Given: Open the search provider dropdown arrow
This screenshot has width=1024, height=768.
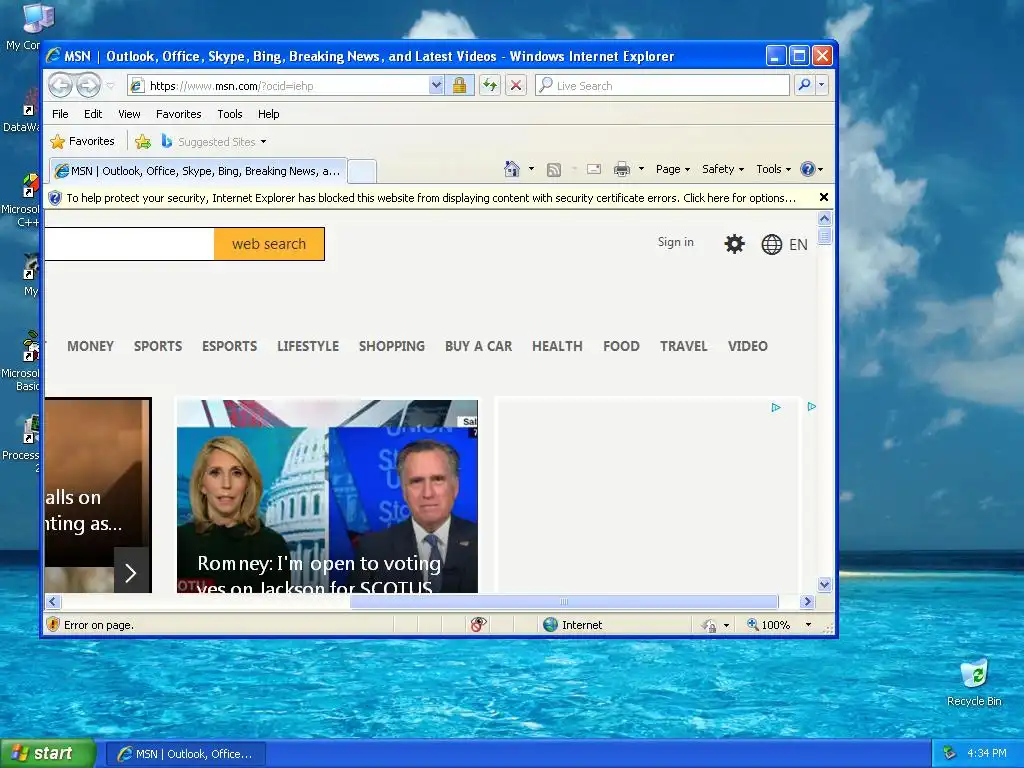Looking at the screenshot, I should coord(822,86).
